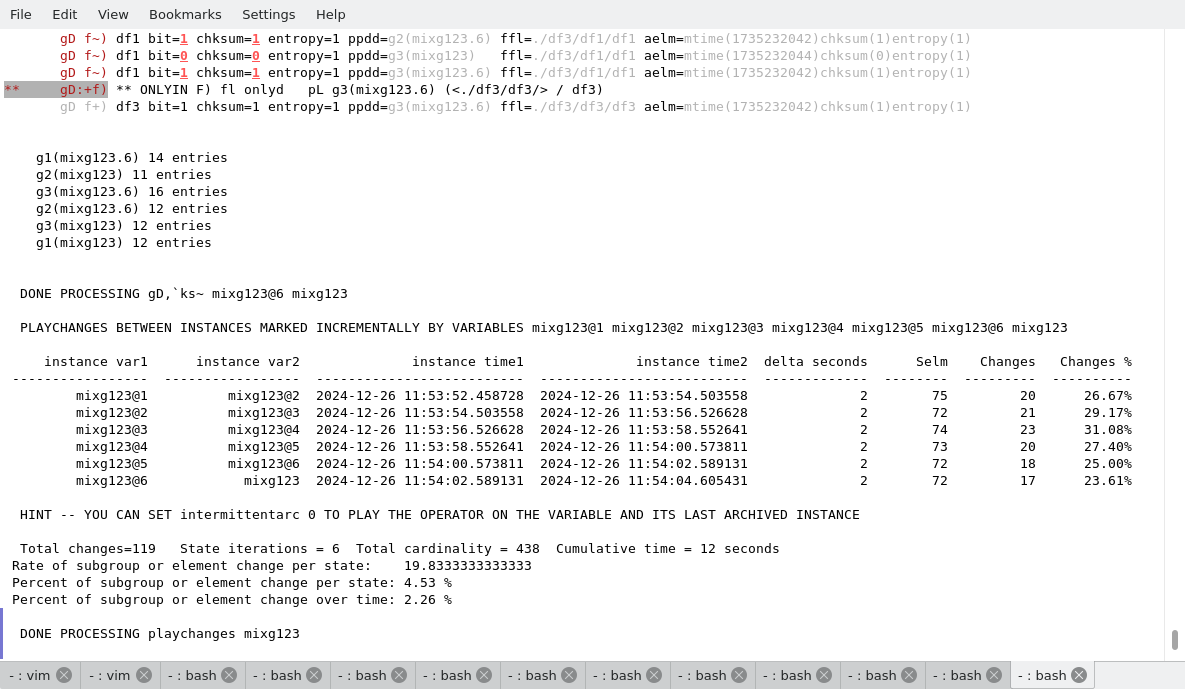Screen dimensions: 1185x689
Task: Close the second vim tab
Action: click(144, 675)
